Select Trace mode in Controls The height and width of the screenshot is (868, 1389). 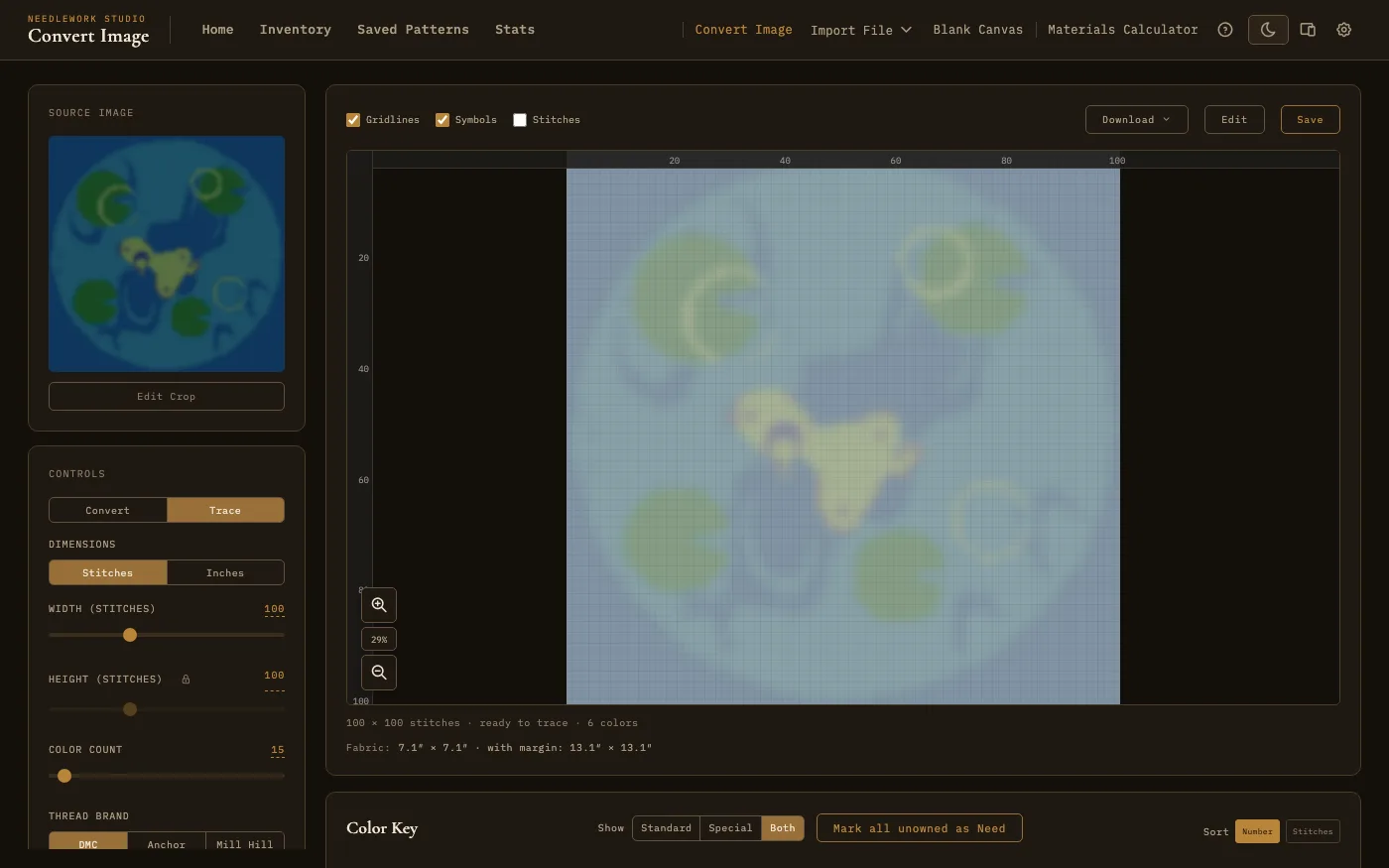point(225,510)
